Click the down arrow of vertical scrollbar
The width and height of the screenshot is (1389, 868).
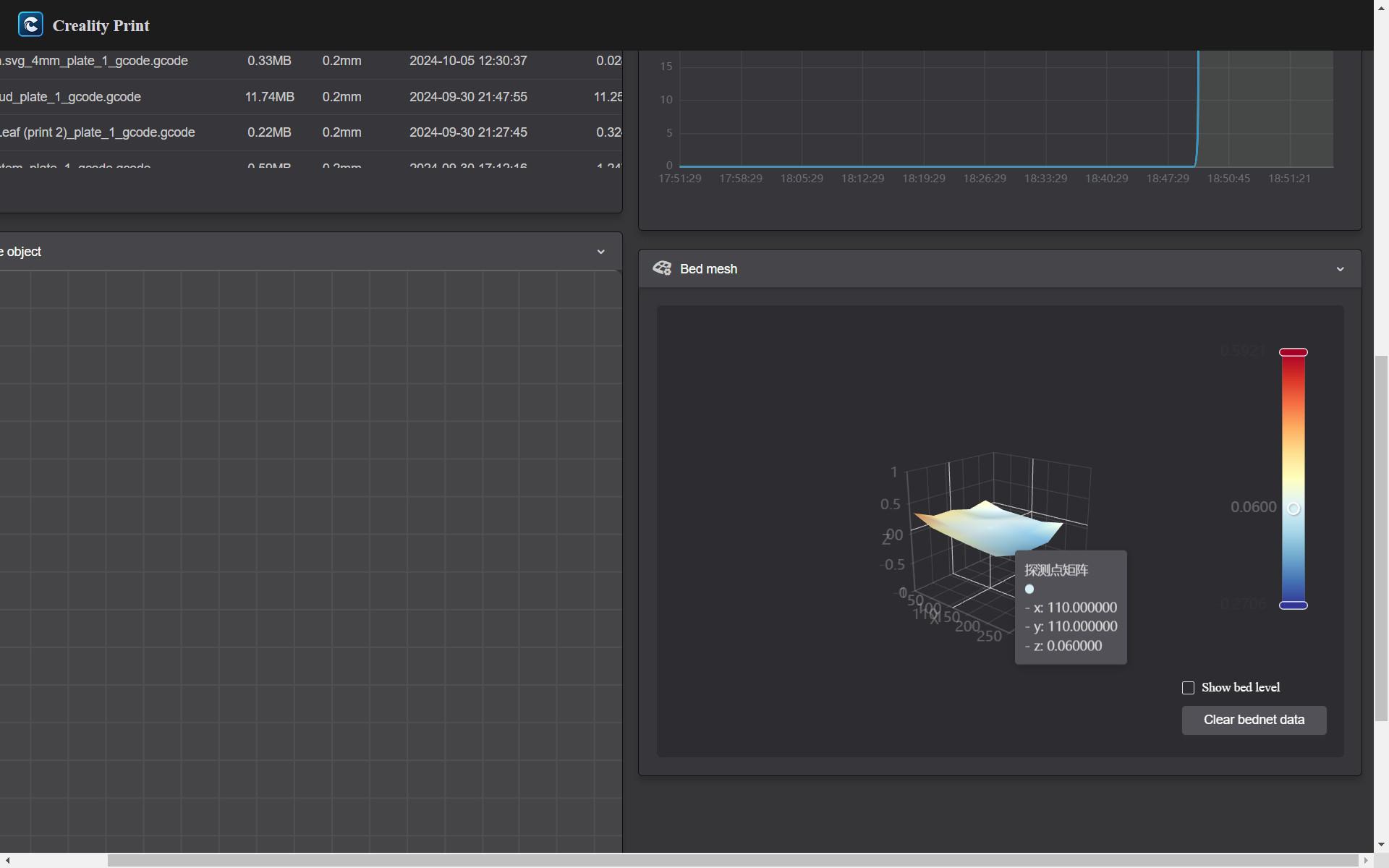click(x=1382, y=844)
